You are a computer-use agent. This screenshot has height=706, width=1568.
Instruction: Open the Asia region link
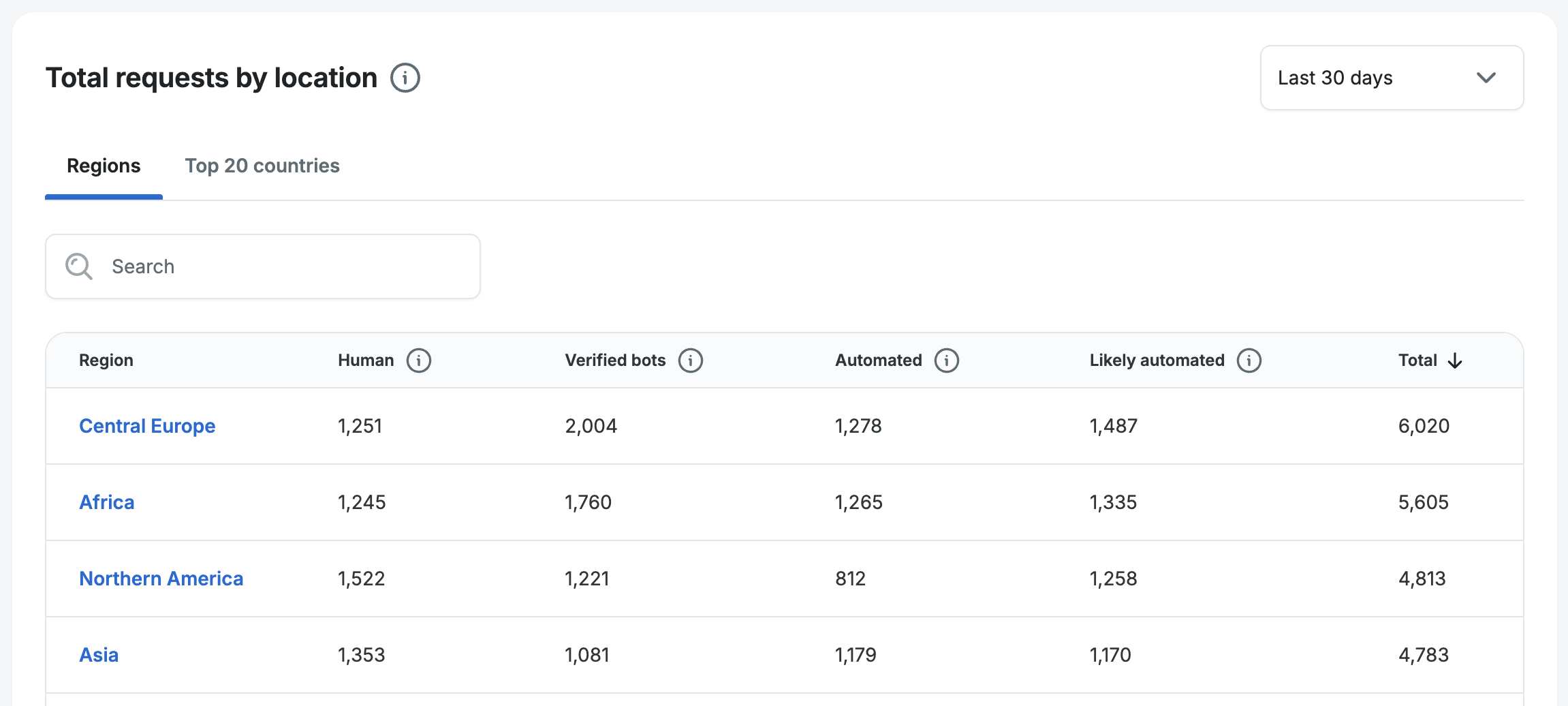99,655
